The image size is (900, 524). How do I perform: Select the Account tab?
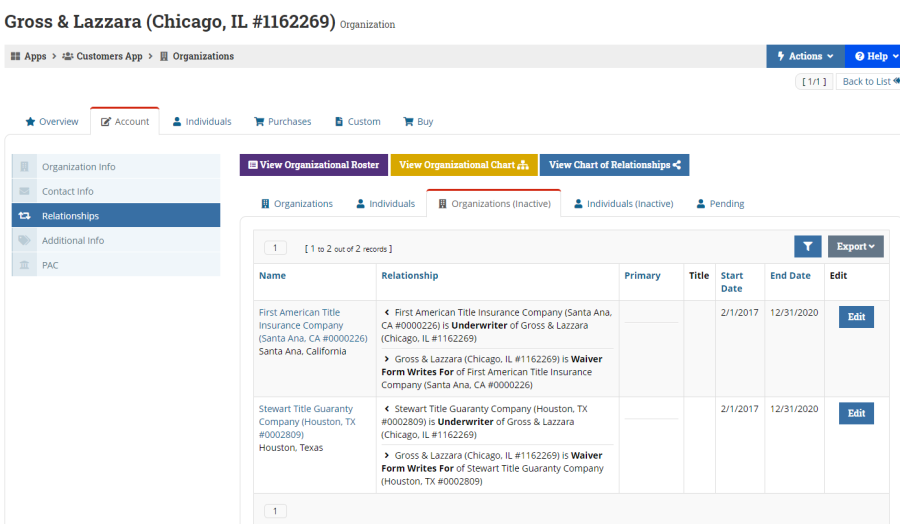tap(125, 122)
